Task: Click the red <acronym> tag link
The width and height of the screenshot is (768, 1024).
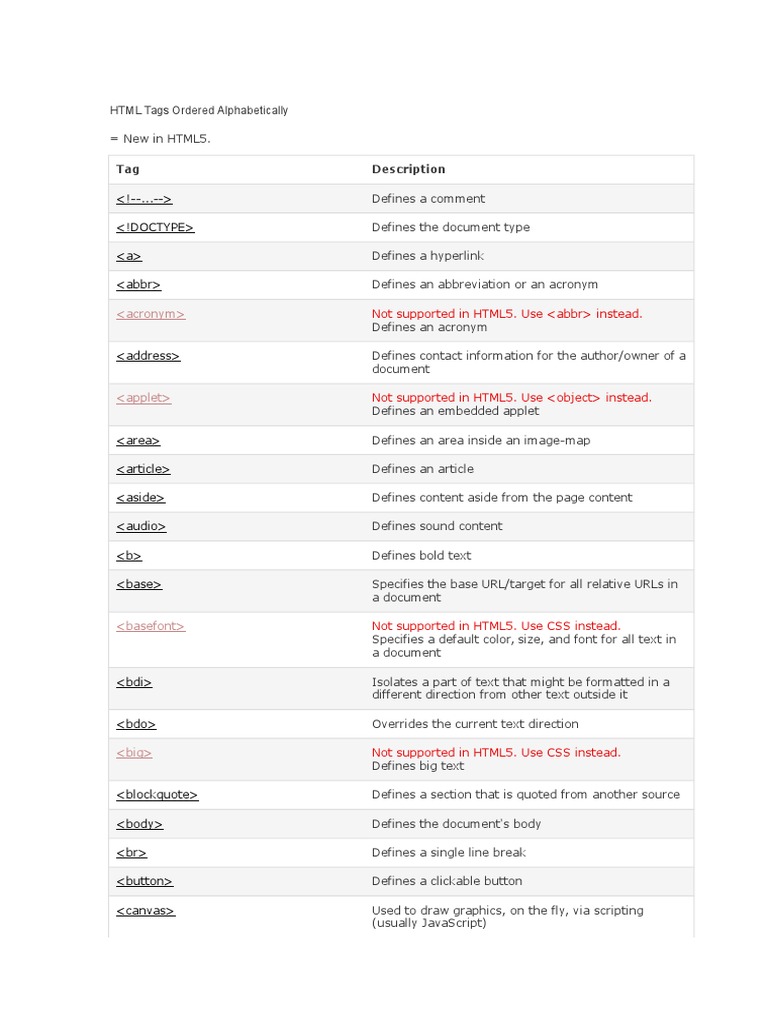Action: pos(150,314)
